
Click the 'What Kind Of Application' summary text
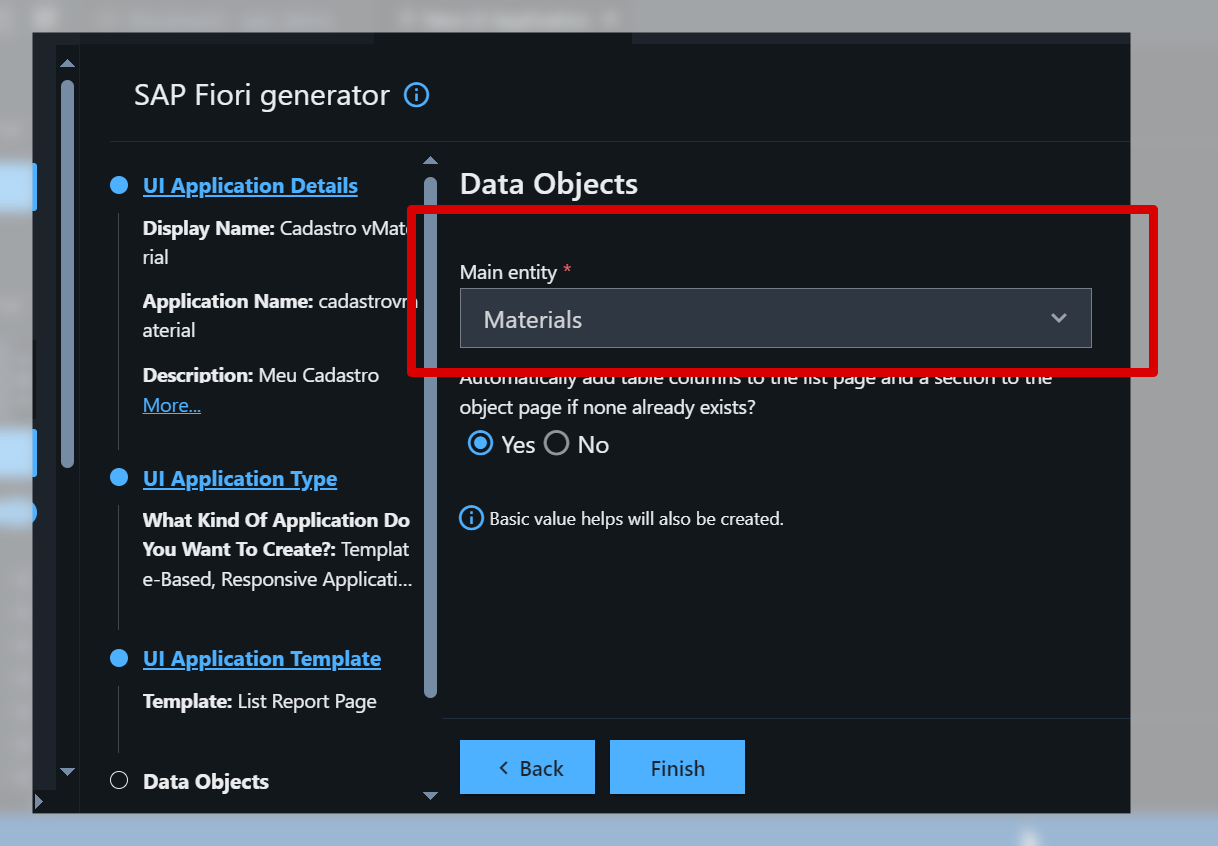(277, 550)
